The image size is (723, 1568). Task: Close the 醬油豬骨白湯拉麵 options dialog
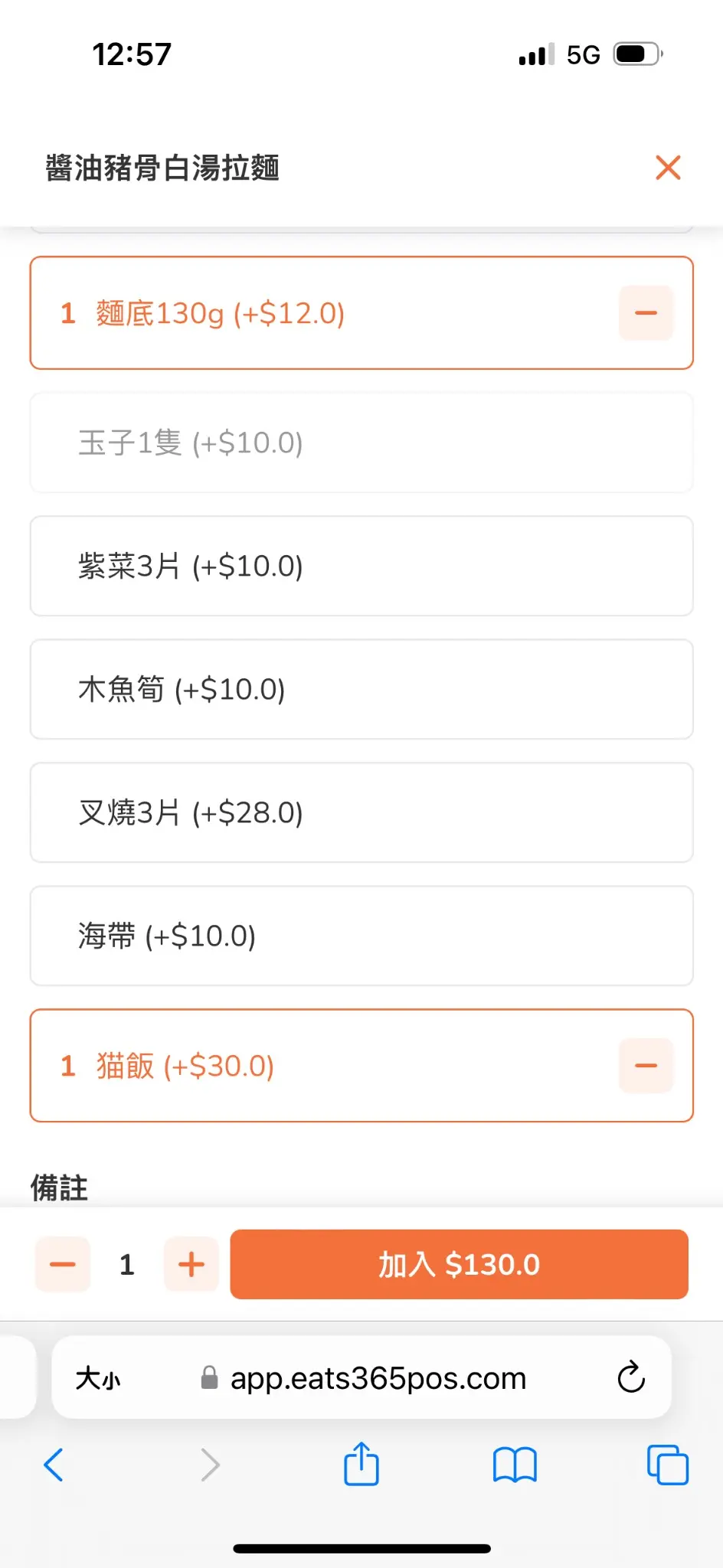pyautogui.click(x=668, y=168)
